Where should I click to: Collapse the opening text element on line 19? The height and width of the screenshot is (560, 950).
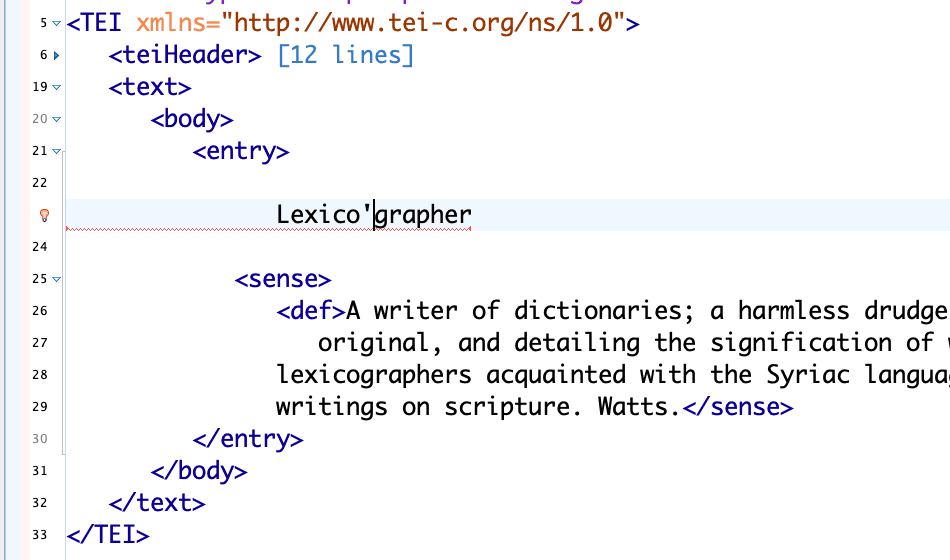coord(57,87)
